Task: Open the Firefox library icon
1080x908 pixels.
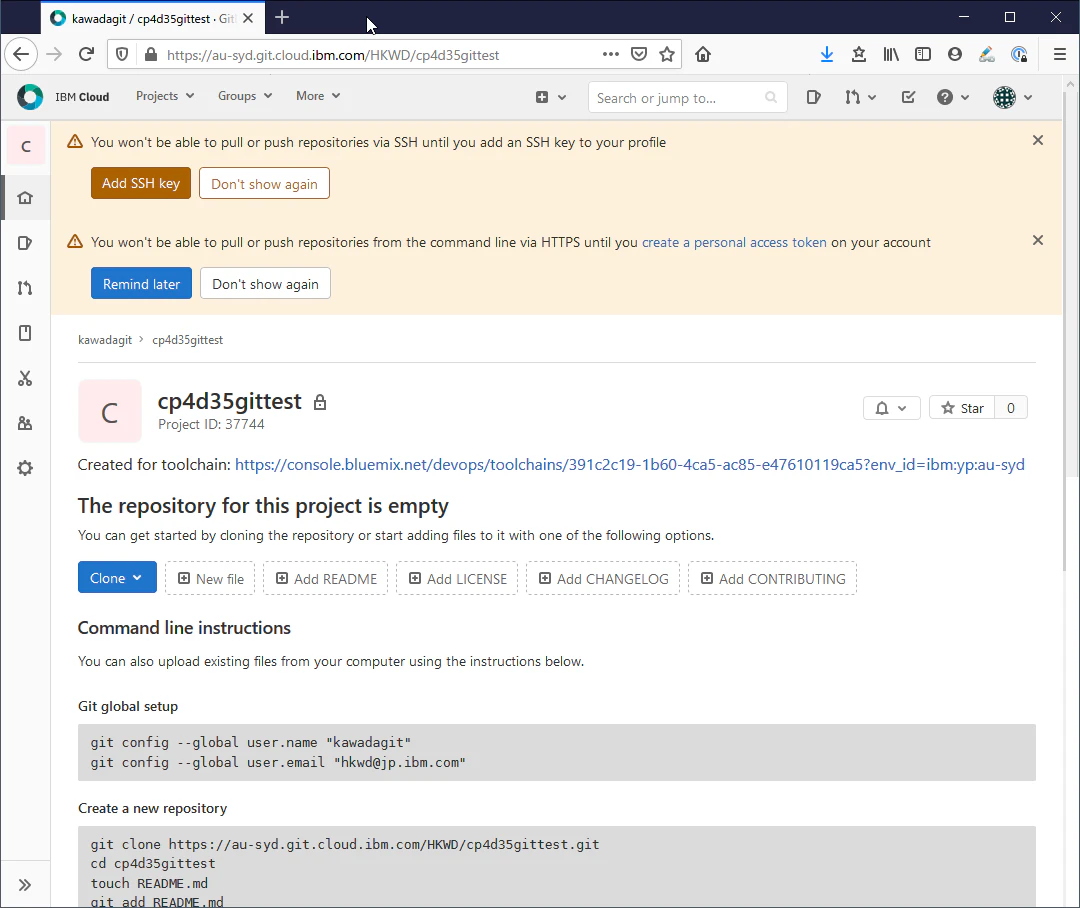Action: pos(891,54)
